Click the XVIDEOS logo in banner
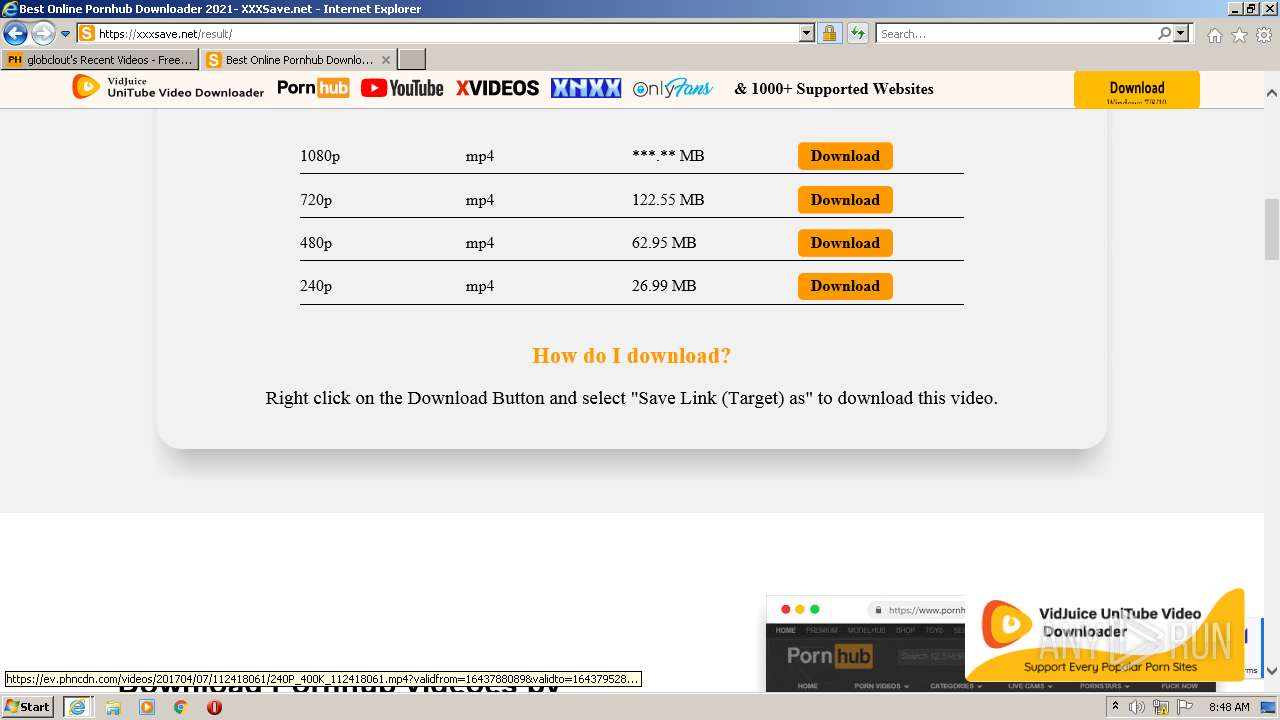This screenshot has height=720, width=1280. [x=497, y=88]
